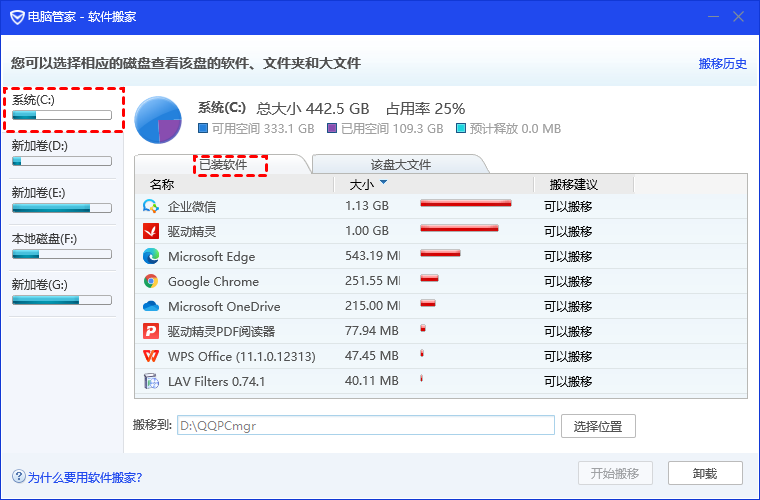
Task: Click the 47.45 MB size cell
Action: point(372,356)
